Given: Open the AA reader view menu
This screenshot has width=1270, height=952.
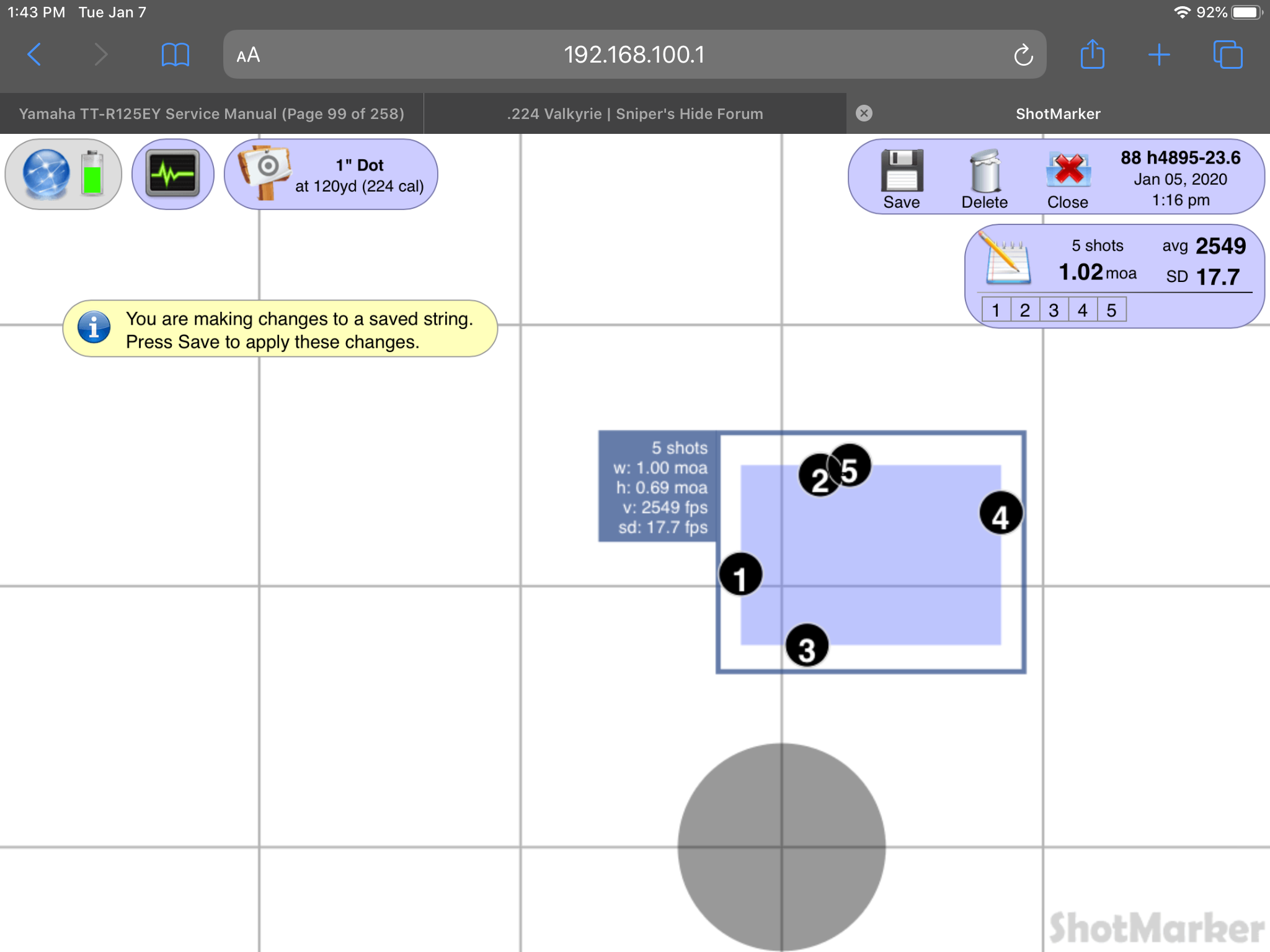Looking at the screenshot, I should [248, 55].
